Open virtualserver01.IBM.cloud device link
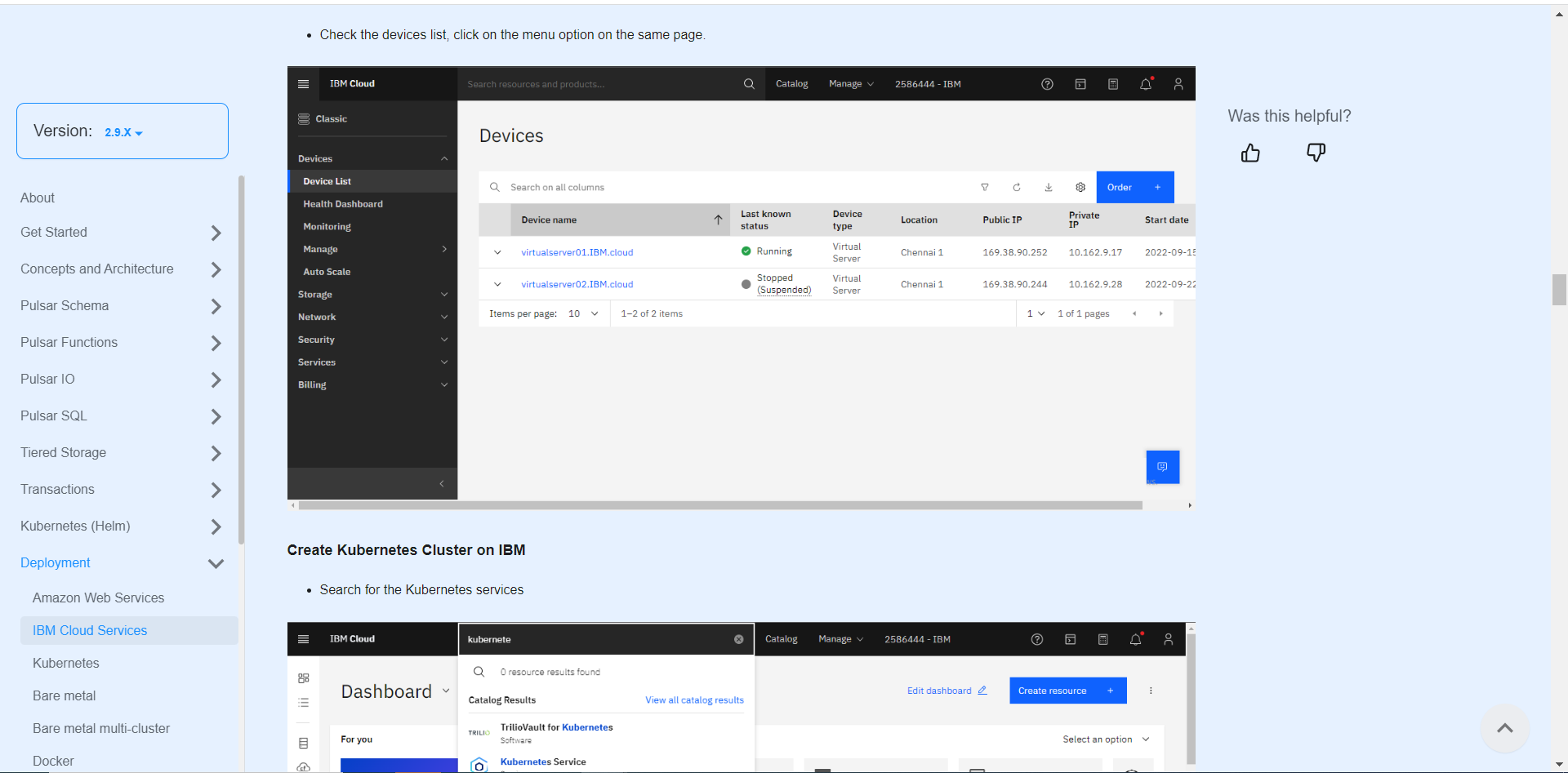 point(577,252)
